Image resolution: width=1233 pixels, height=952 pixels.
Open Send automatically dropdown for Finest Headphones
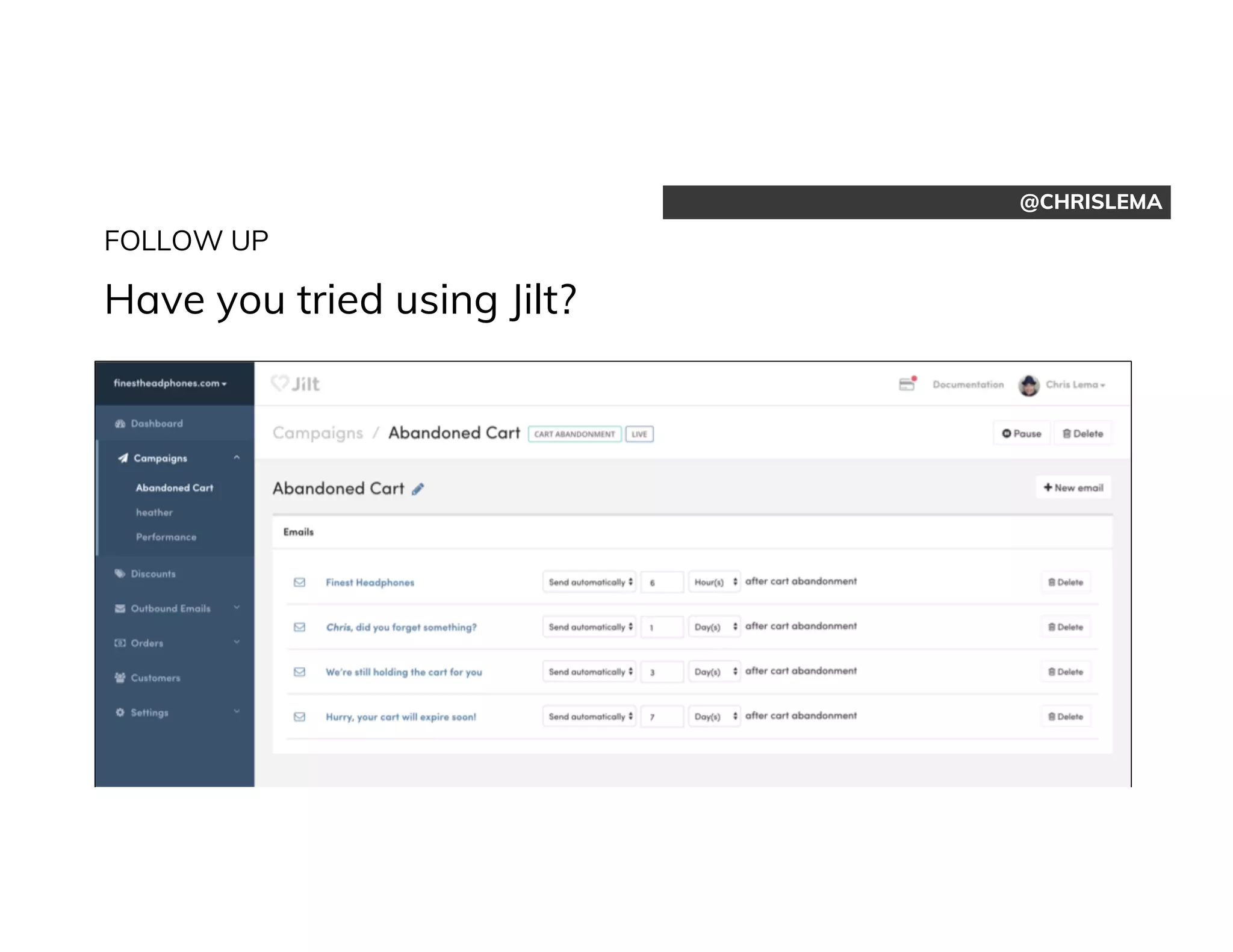589,582
